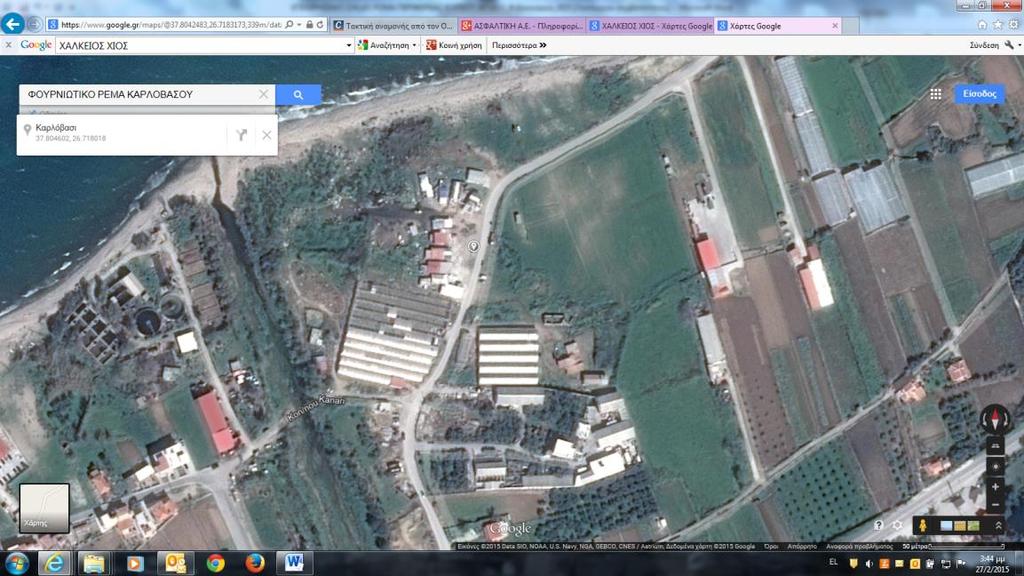This screenshot has height=576, width=1024.
Task: Click the browser home icon
Action: [982, 24]
